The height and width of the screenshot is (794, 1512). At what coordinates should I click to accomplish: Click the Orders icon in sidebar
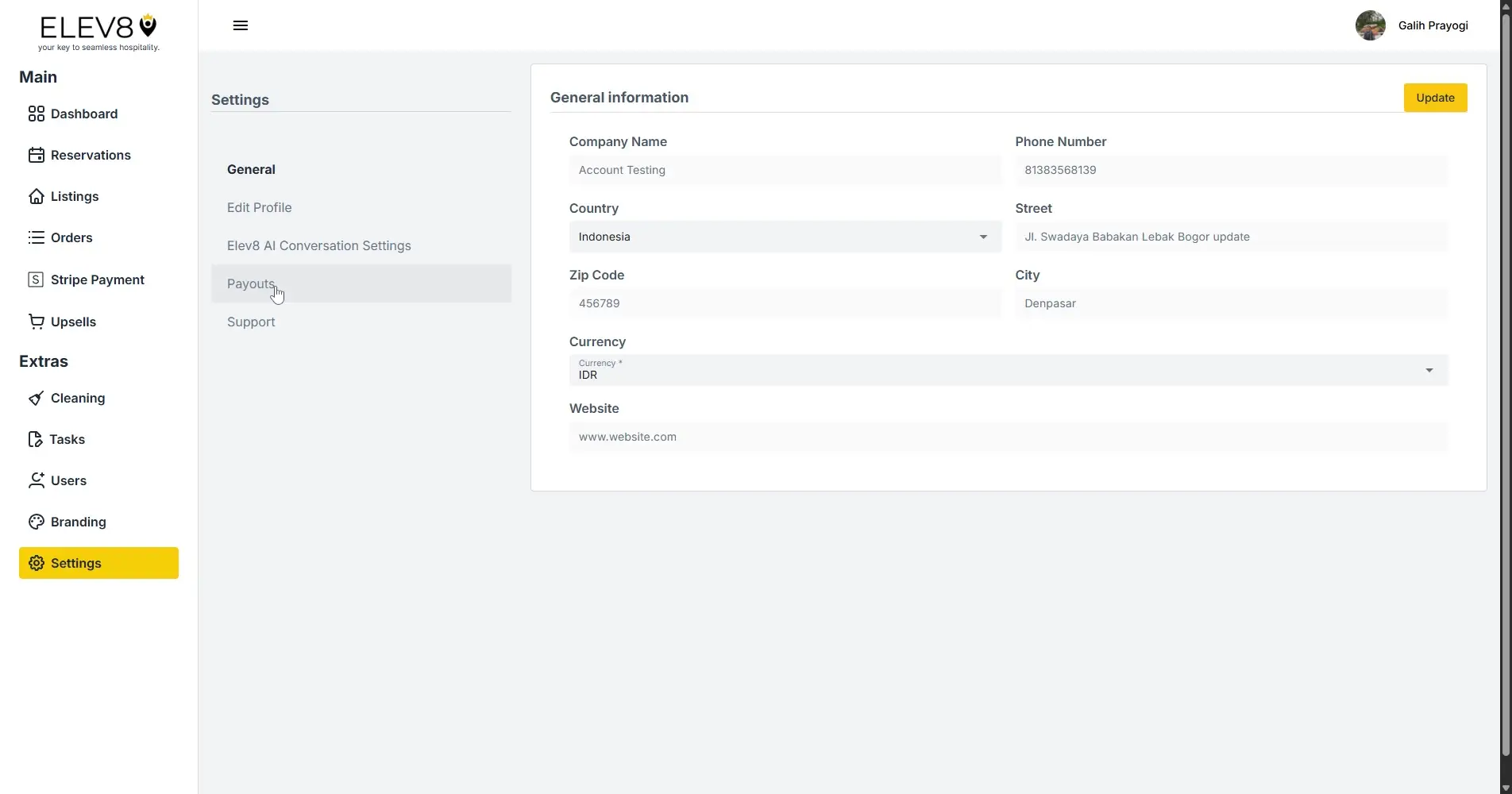tap(36, 237)
